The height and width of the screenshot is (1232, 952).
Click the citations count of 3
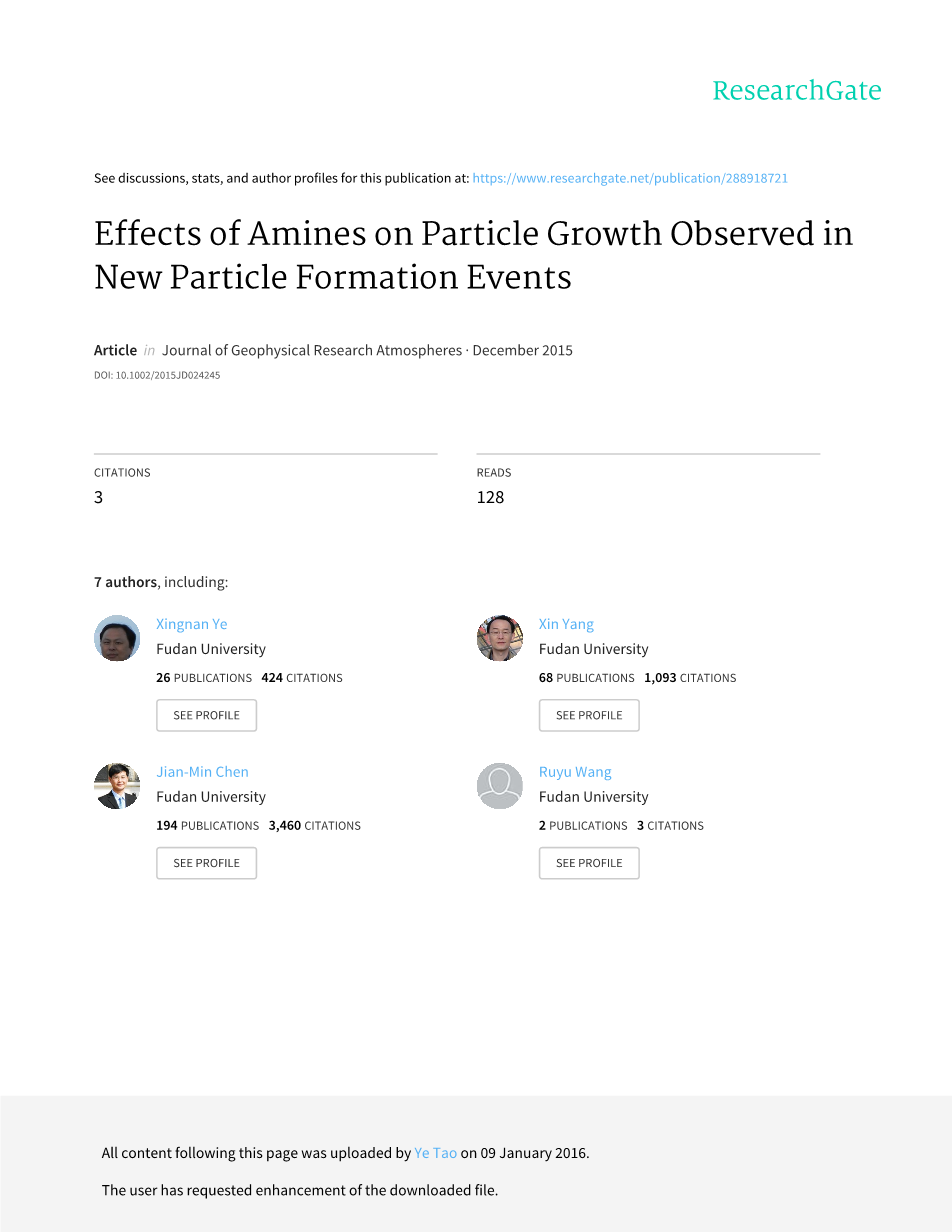pyautogui.click(x=98, y=497)
